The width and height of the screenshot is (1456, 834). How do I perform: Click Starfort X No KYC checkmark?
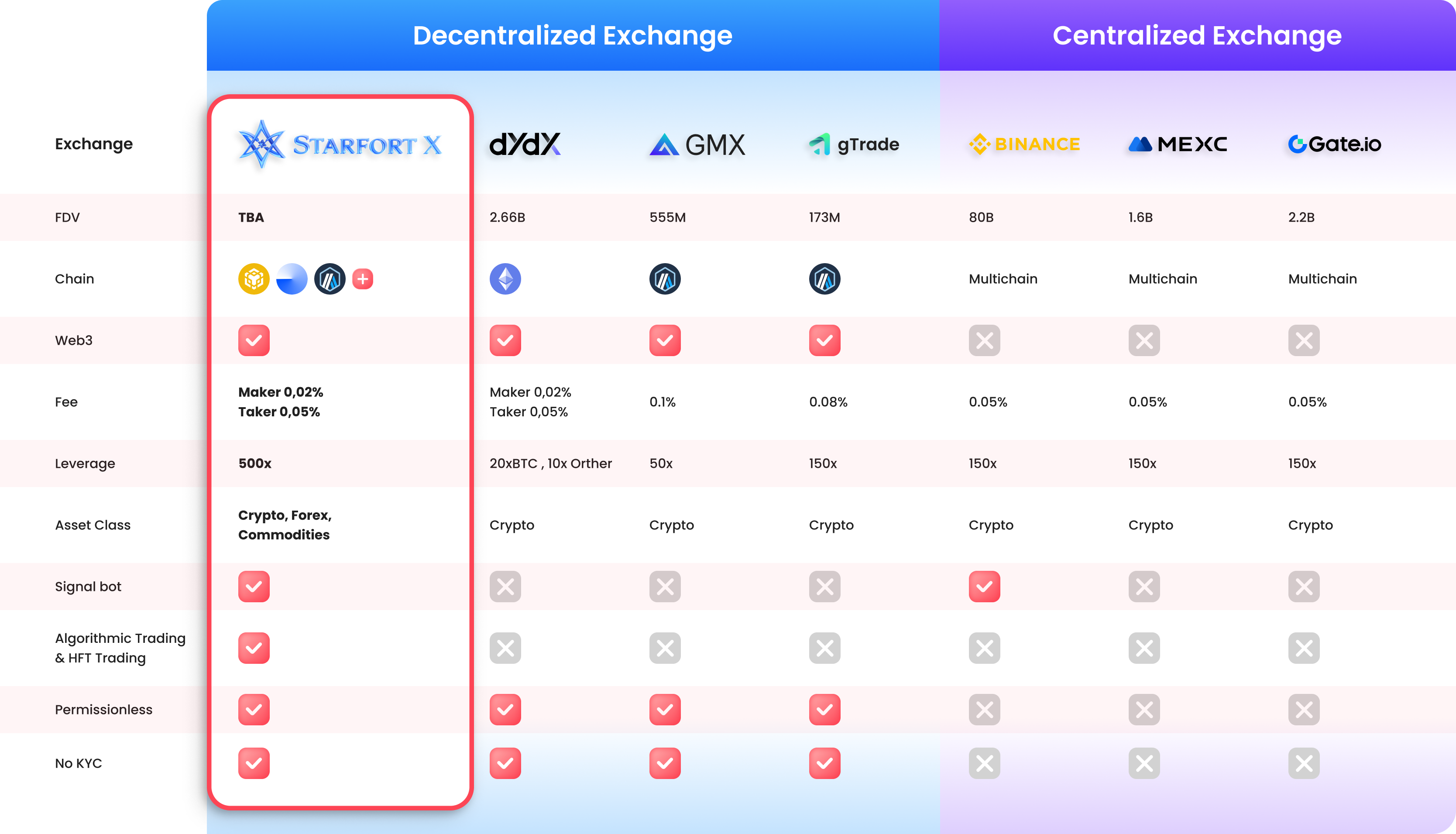254,763
